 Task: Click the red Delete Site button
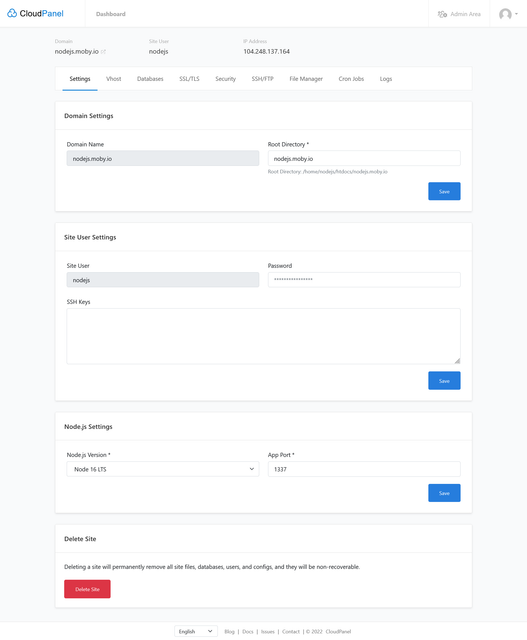click(x=87, y=589)
